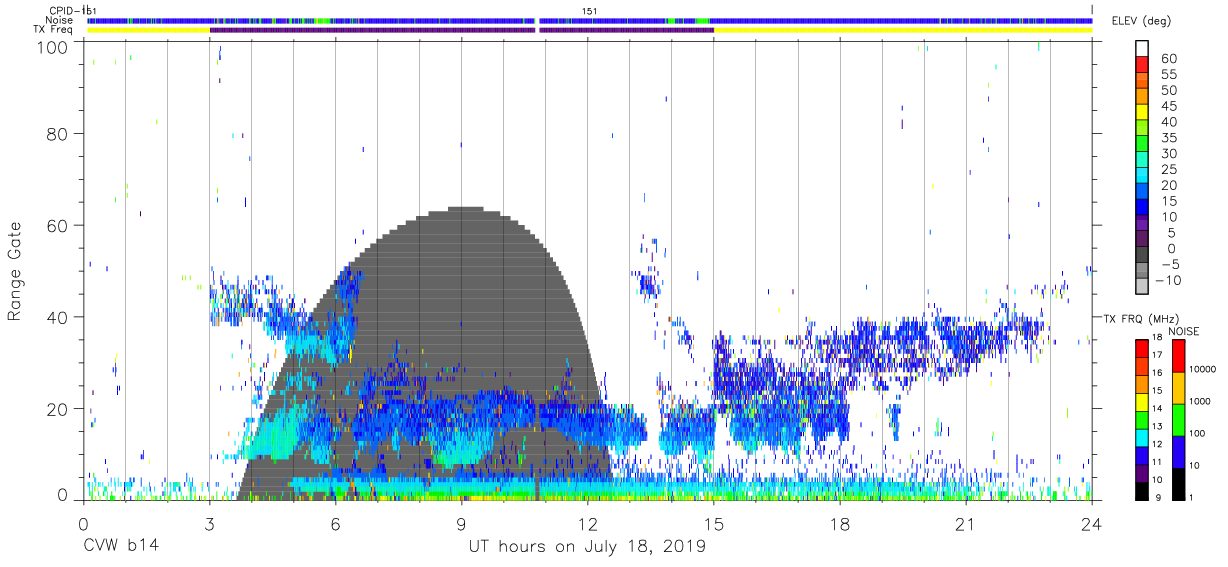
Task: Click the '12' tick on the UT hours axis
Action: [587, 524]
